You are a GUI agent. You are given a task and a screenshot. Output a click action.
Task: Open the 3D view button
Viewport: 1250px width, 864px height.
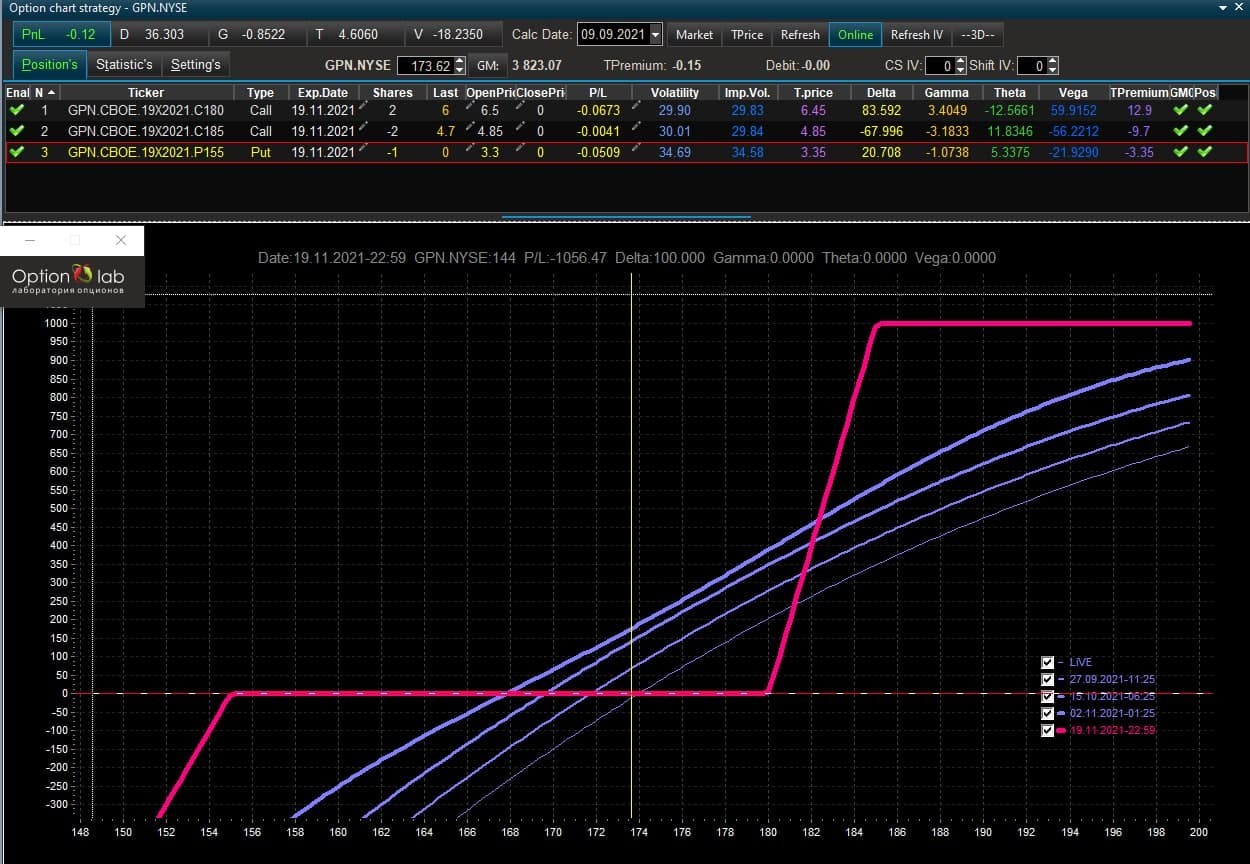[x=977, y=35]
